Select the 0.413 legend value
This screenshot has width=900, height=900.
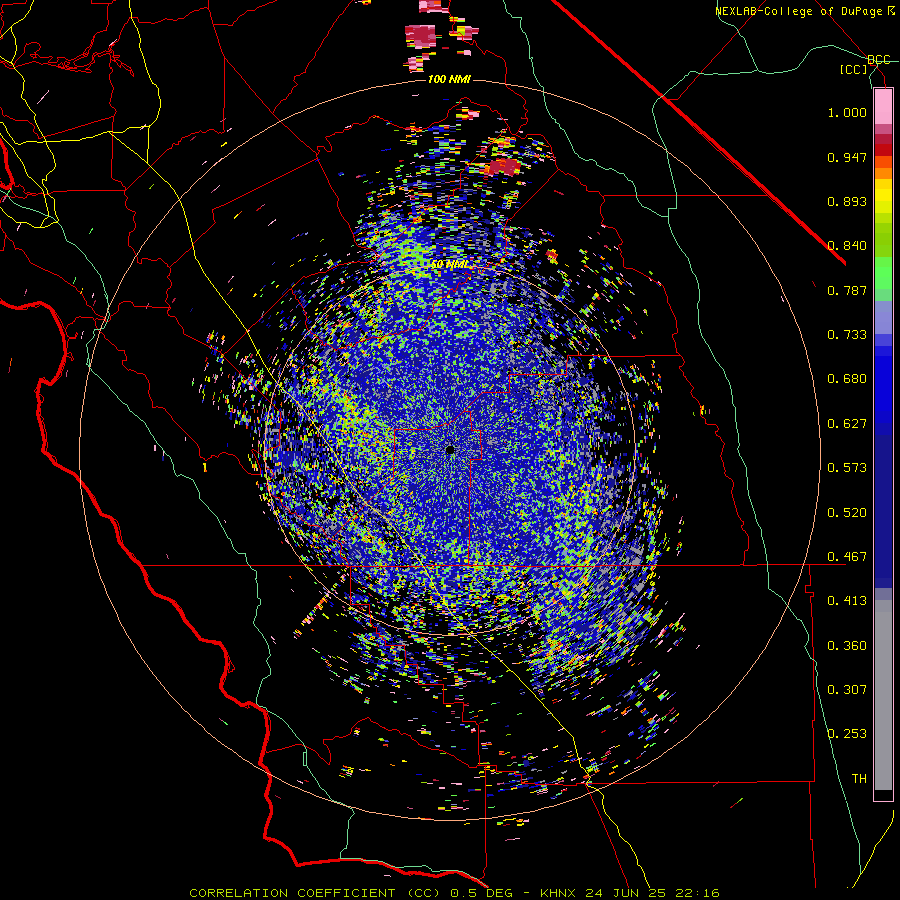coord(847,601)
